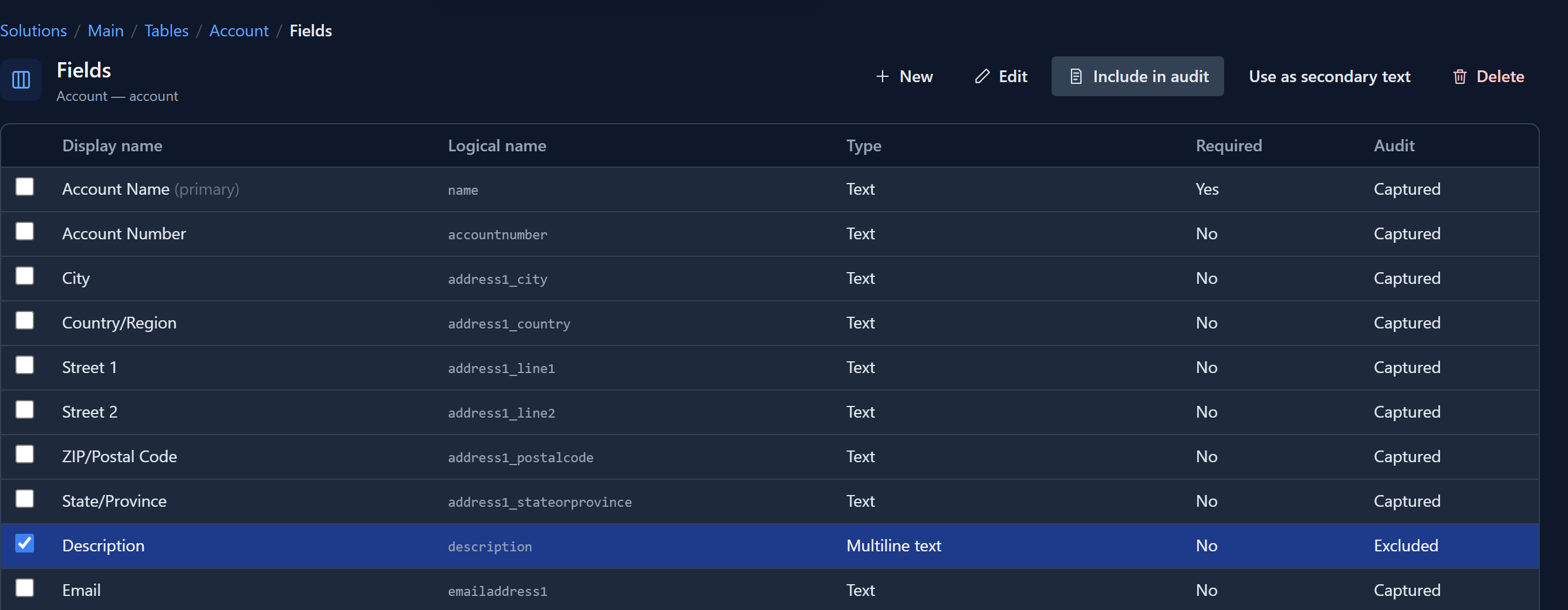Uncheck the Description row checkbox
Image resolution: width=1568 pixels, height=610 pixels.
pyautogui.click(x=24, y=543)
